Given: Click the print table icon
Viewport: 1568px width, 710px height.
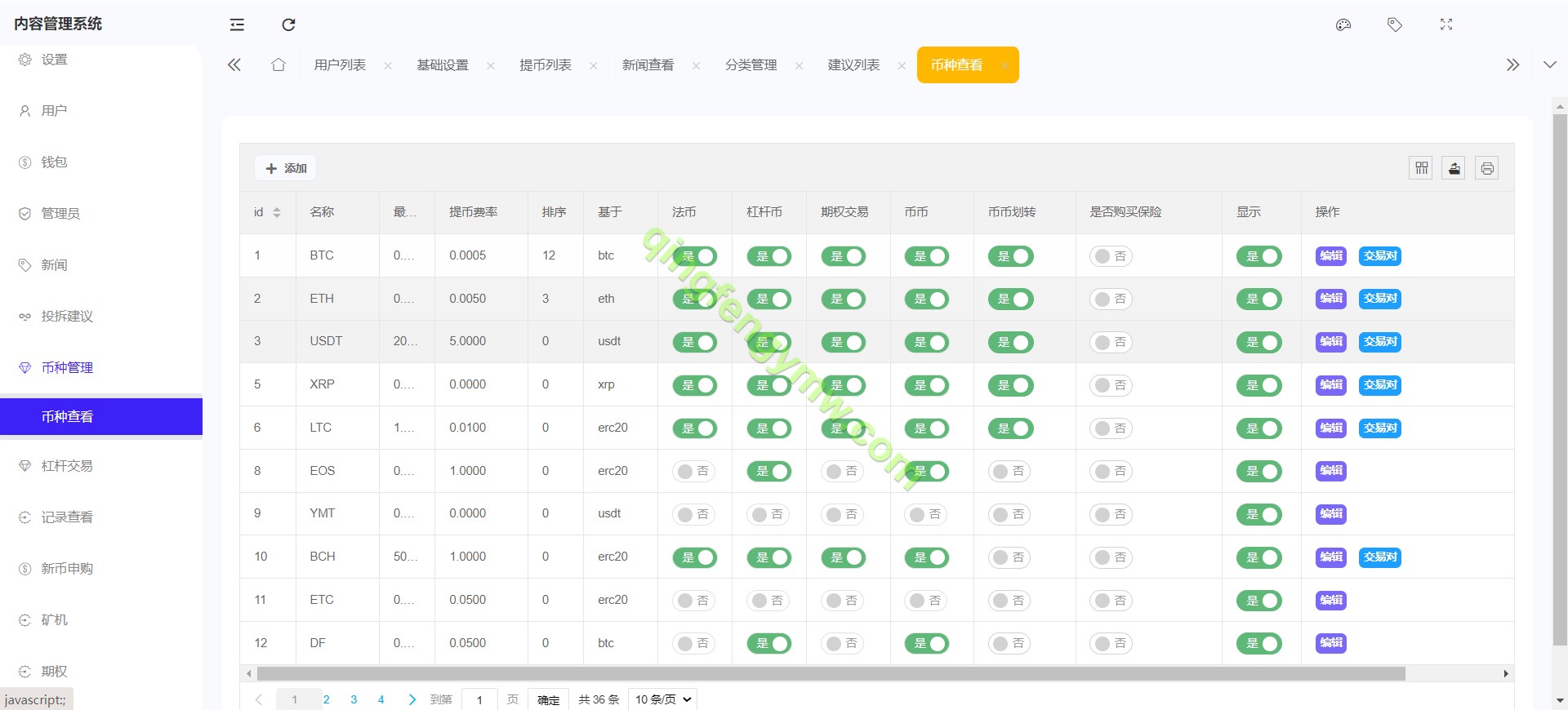Looking at the screenshot, I should coord(1487,168).
